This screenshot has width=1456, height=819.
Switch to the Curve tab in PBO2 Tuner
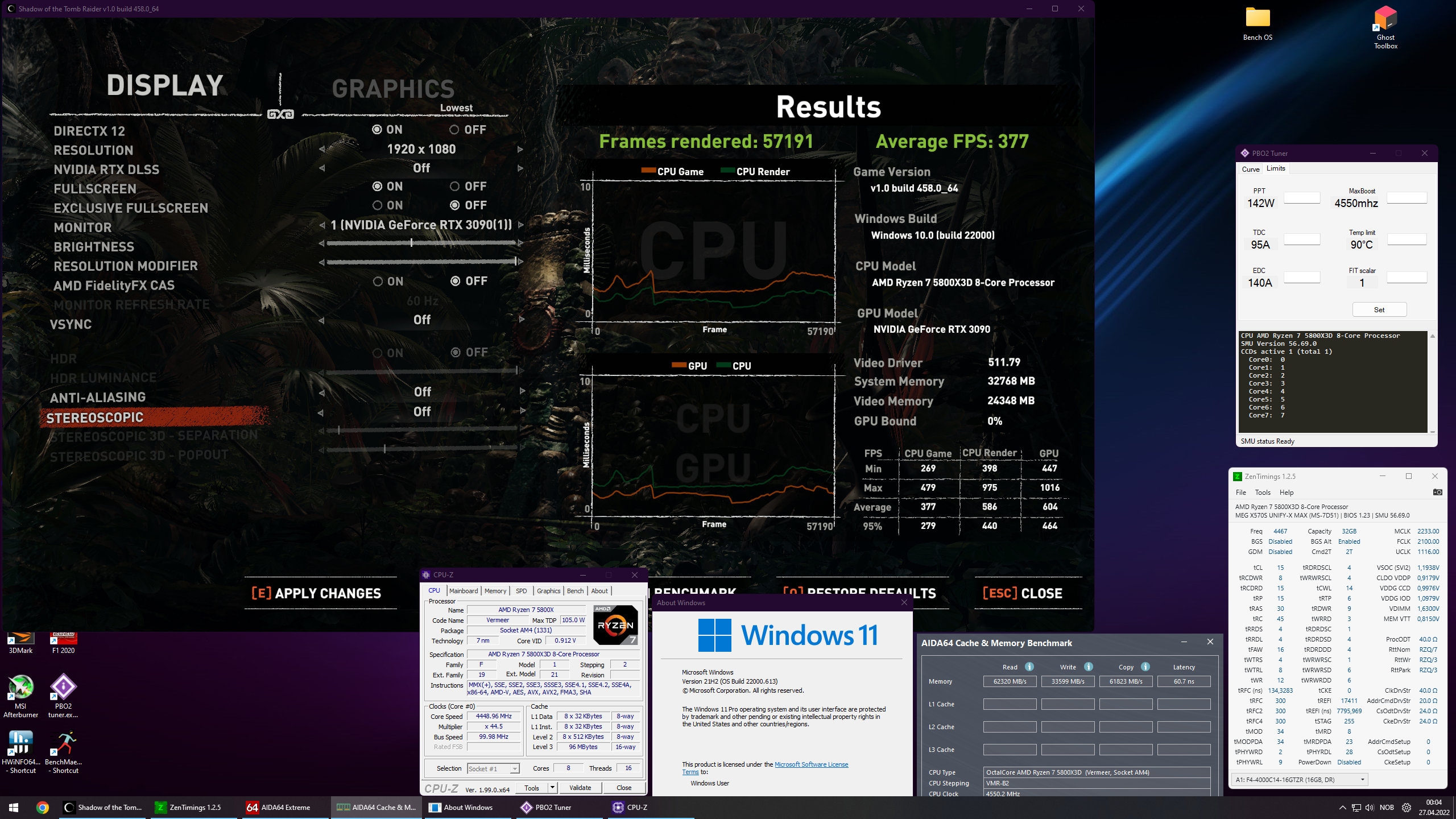[1250, 169]
